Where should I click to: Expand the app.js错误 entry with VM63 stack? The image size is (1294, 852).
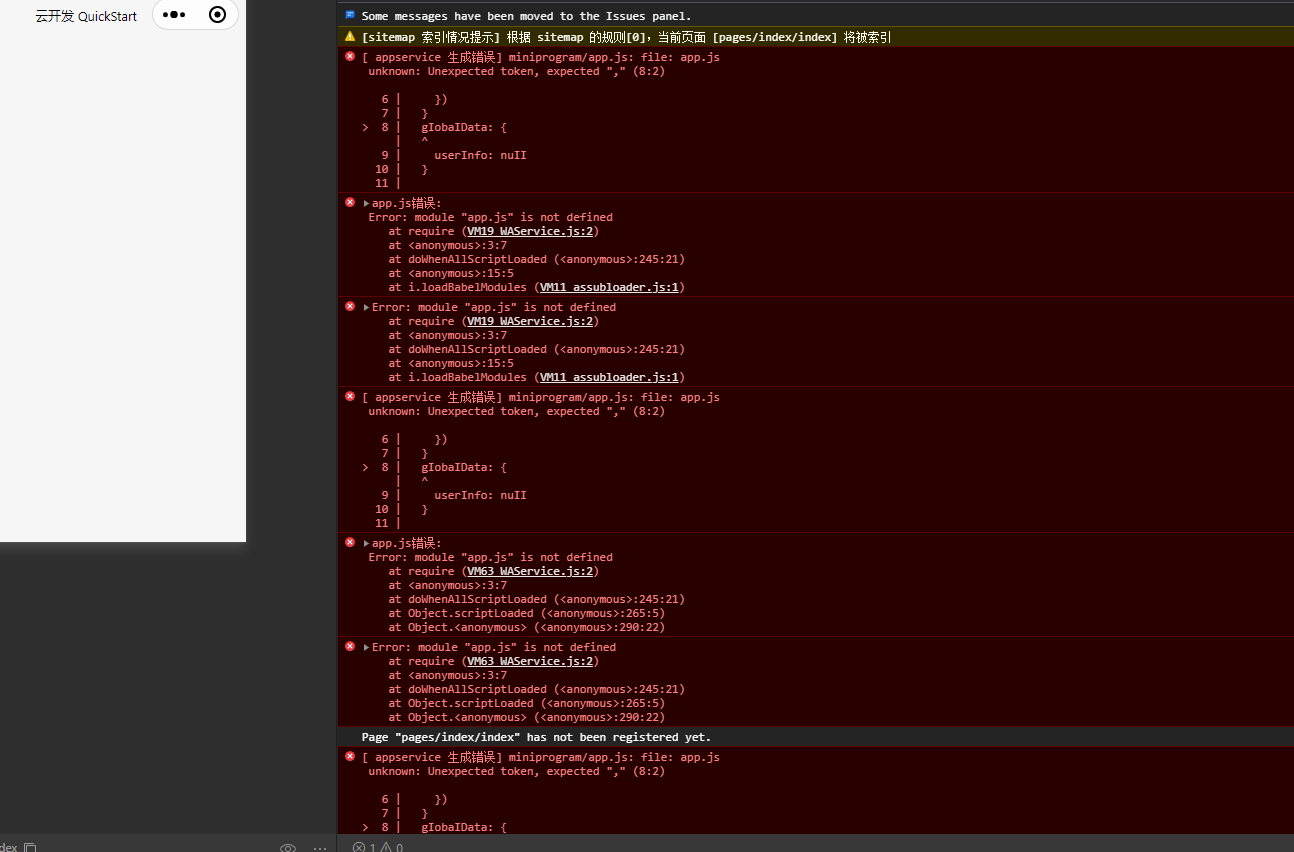pos(366,543)
